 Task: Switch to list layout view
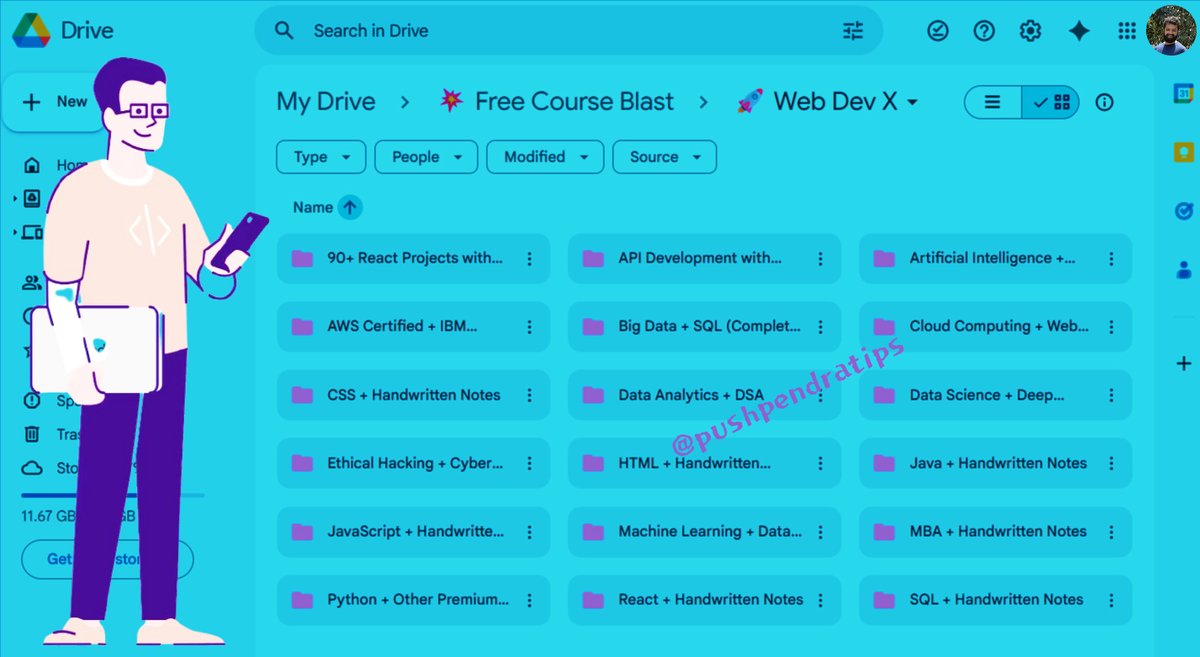[992, 102]
